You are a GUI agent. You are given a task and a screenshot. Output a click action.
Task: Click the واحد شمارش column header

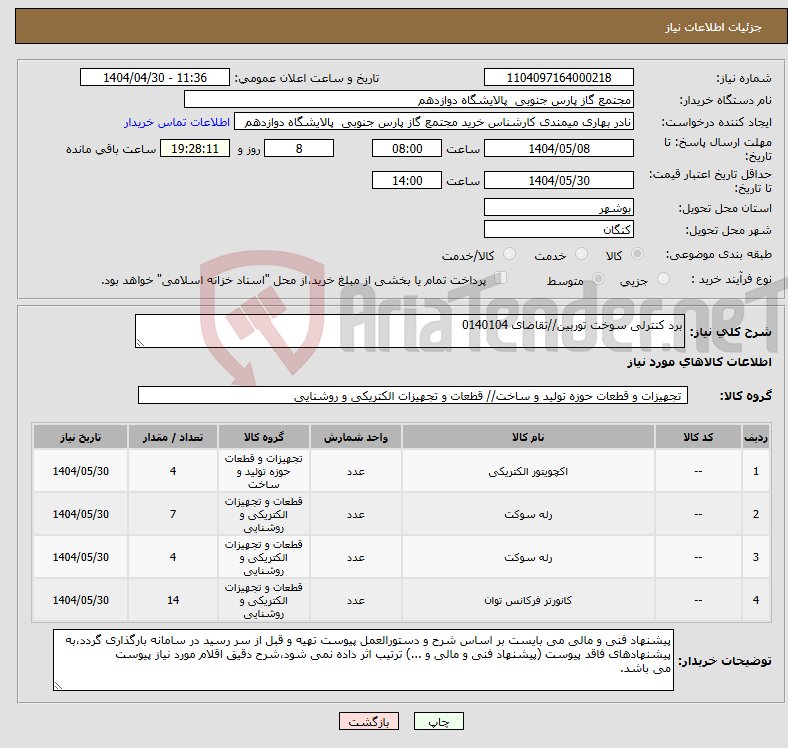pyautogui.click(x=356, y=437)
